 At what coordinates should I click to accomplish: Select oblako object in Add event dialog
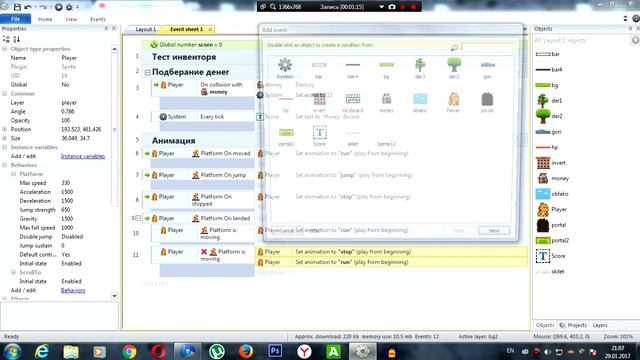pos(420,102)
